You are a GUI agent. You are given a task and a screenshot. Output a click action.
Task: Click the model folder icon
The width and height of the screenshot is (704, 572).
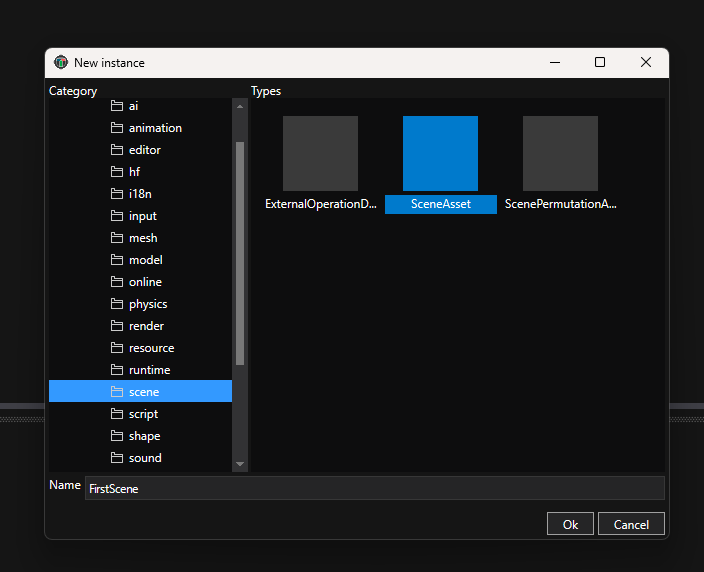[117, 260]
